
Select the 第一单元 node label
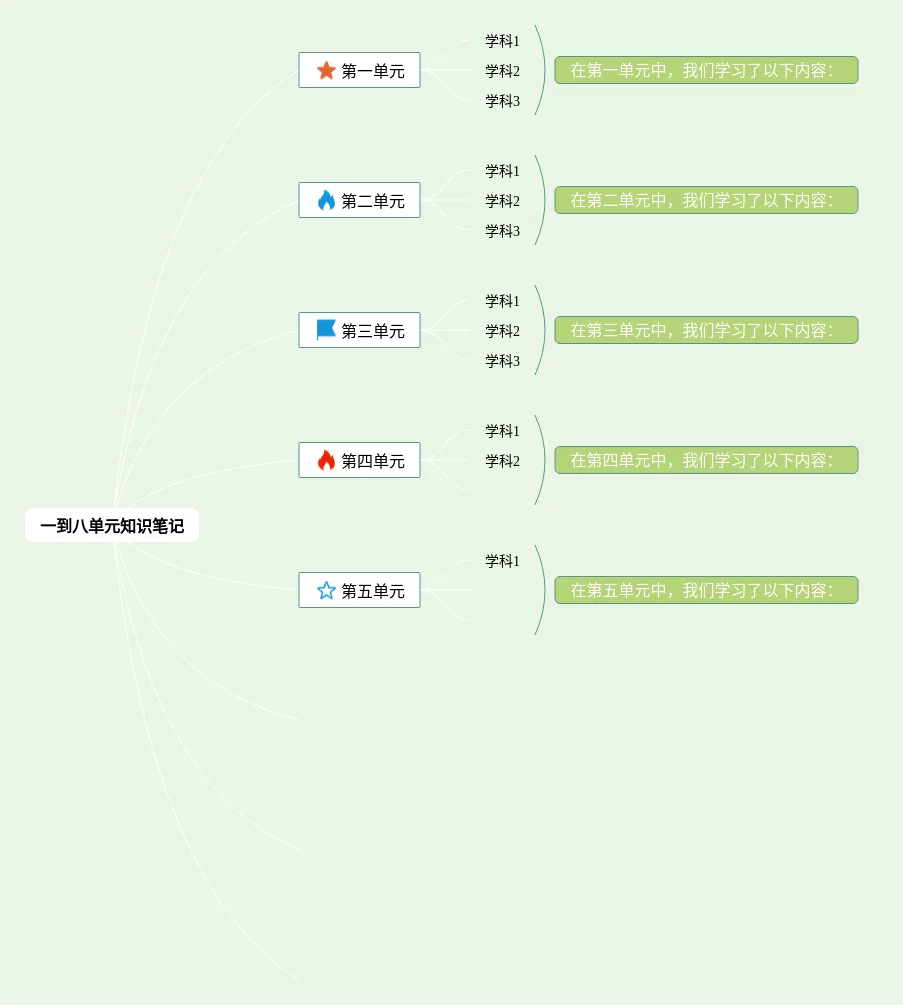(x=373, y=71)
